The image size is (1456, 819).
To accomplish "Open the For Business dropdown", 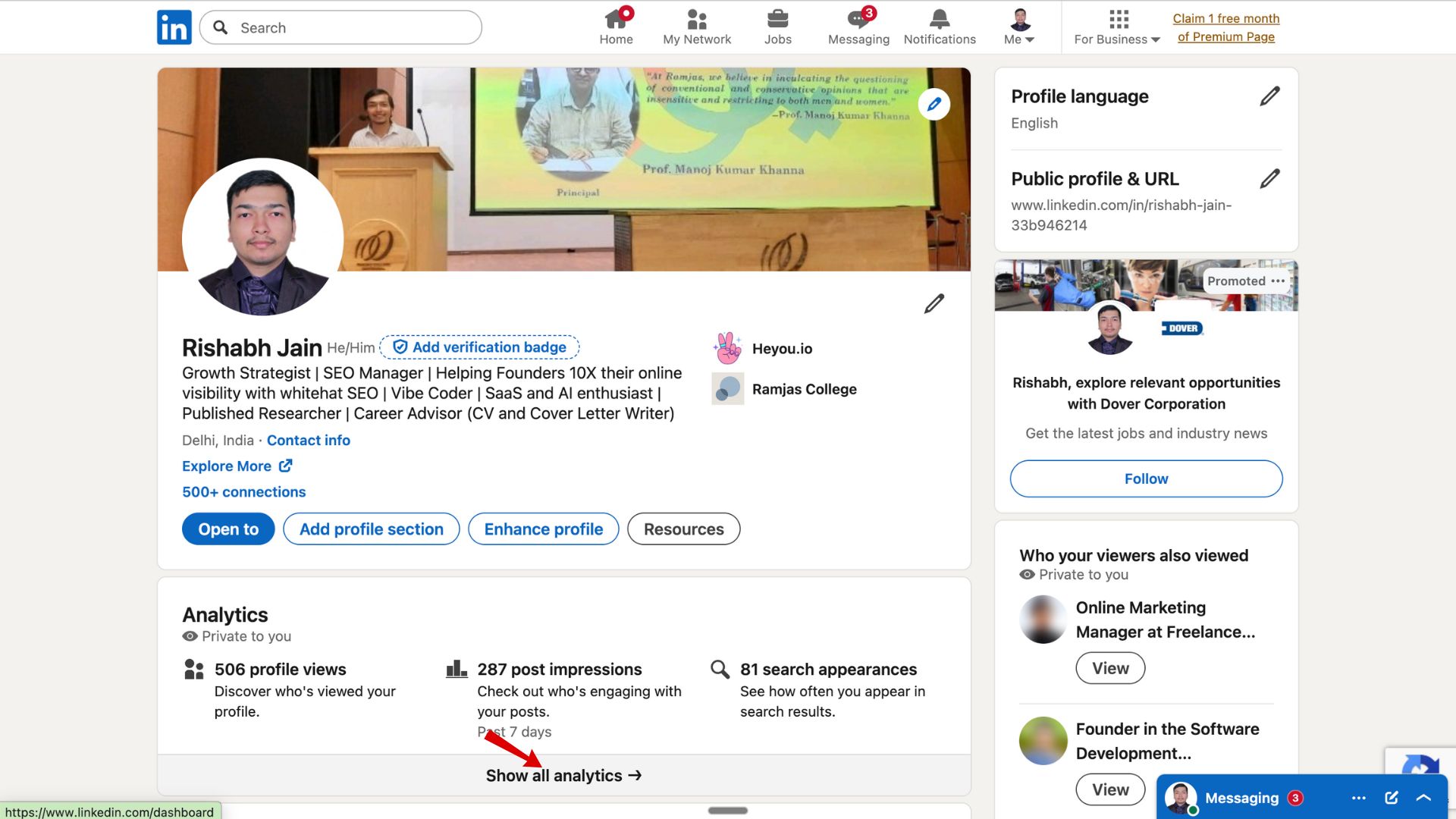I will pos(1116,28).
